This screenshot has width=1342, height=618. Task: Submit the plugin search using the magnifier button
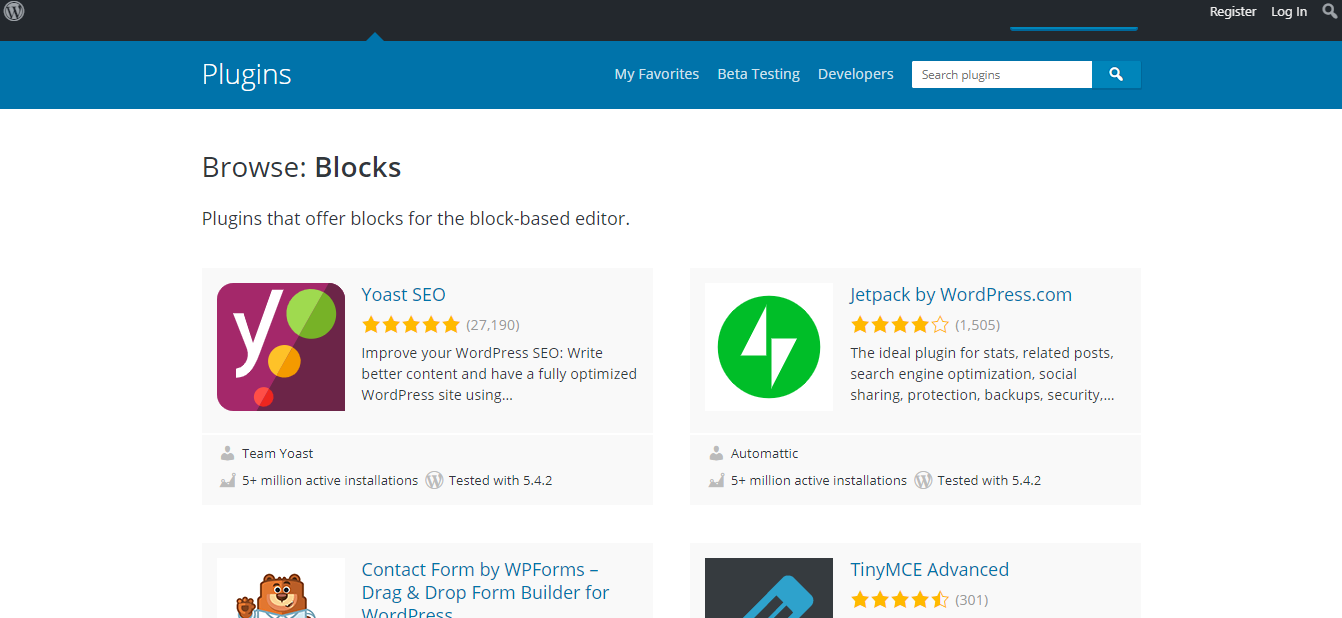tap(1116, 74)
